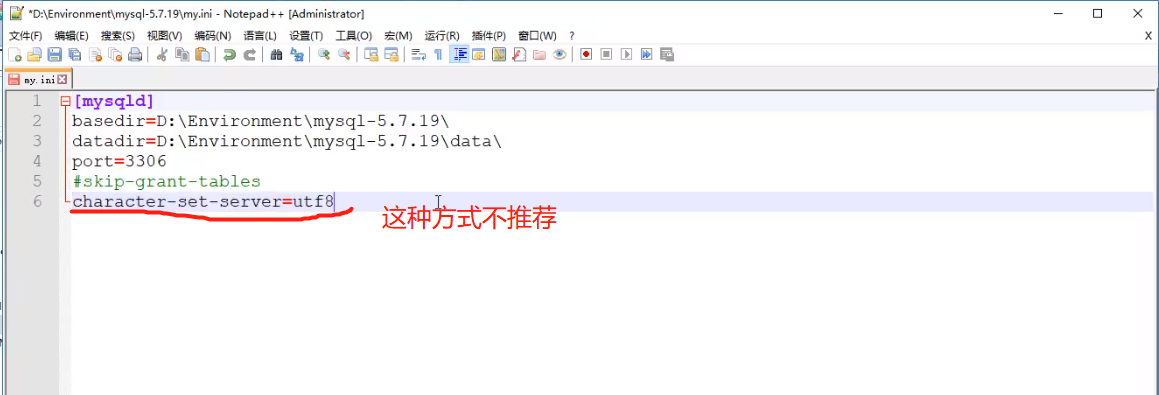Click the User Defined Language icon

coord(479,54)
